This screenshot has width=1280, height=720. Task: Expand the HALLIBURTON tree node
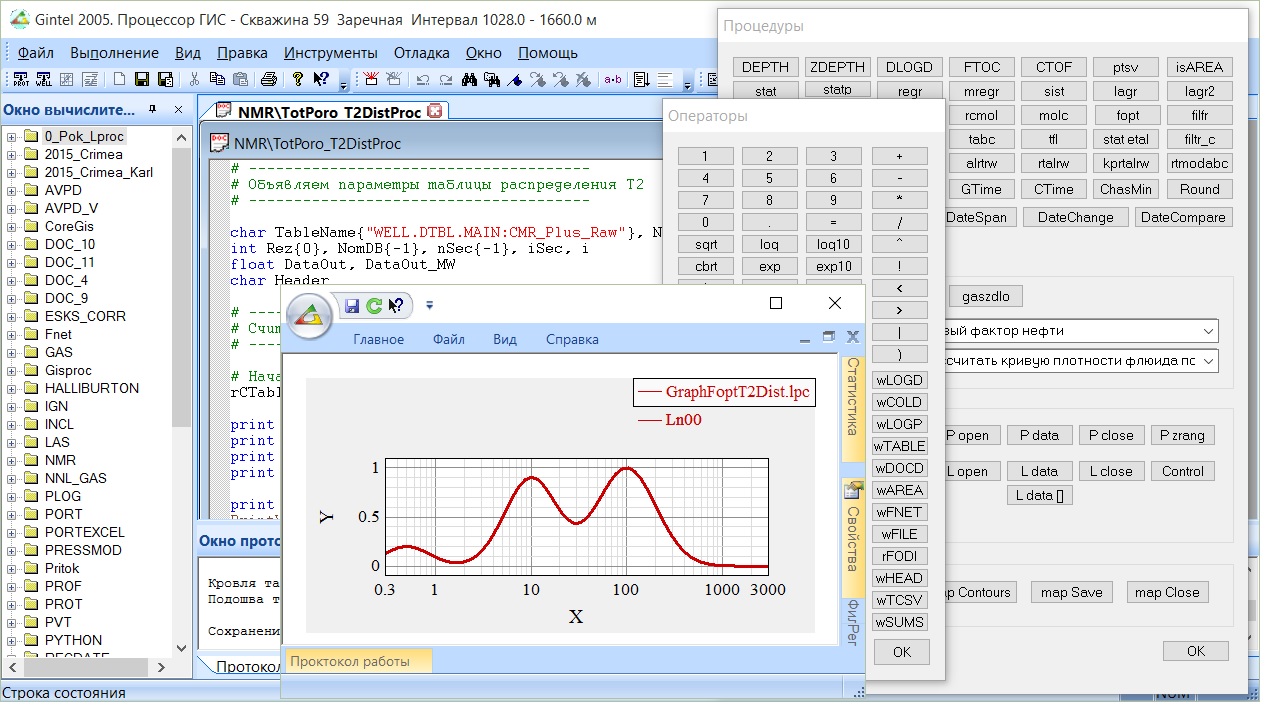point(12,389)
